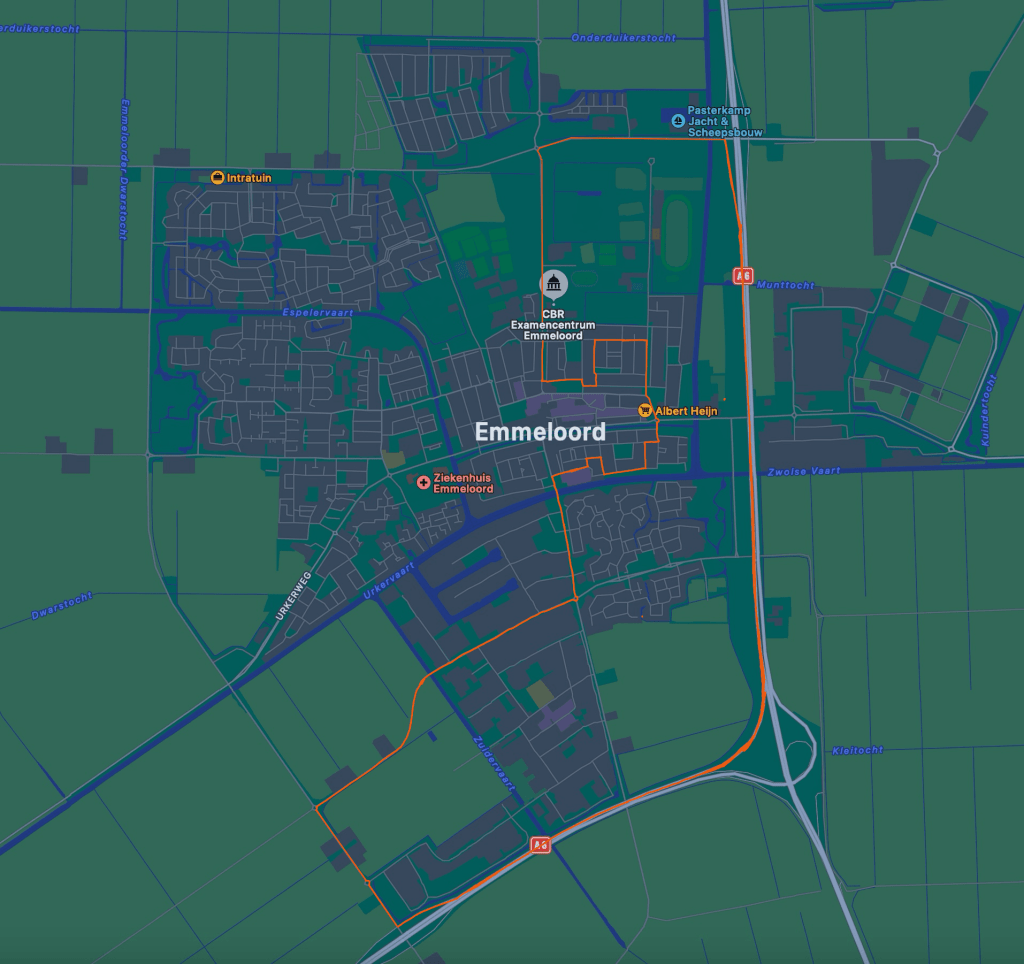Open the CBR Examencentrum building pin

pos(553,284)
